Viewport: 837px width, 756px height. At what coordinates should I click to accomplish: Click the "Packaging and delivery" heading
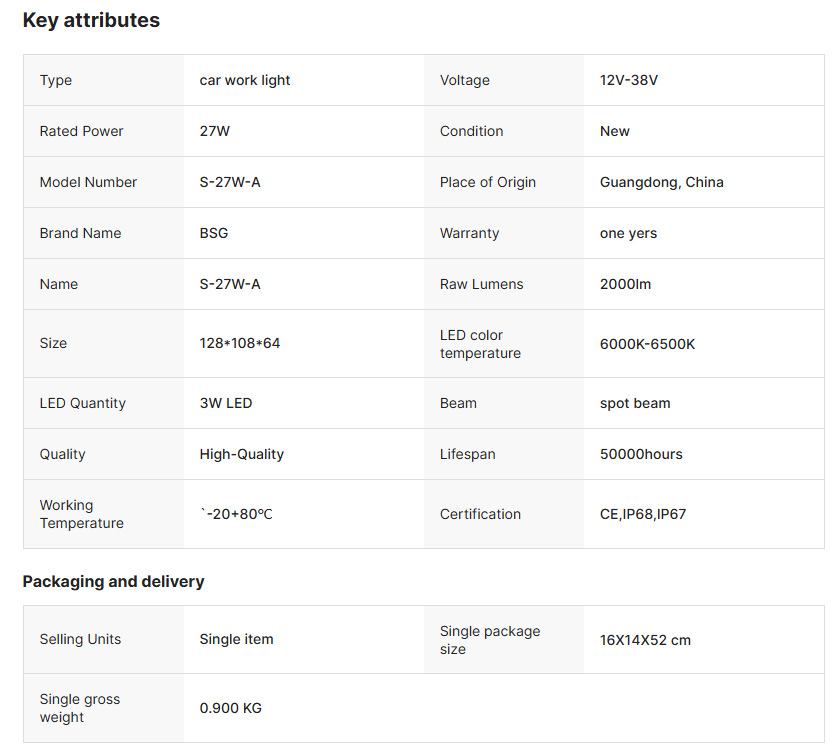113,581
